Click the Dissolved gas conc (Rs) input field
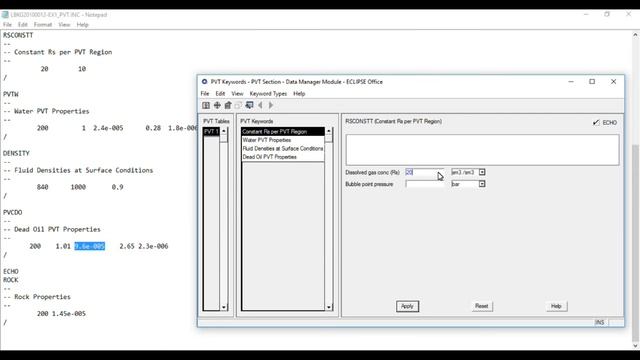 (x=424, y=172)
